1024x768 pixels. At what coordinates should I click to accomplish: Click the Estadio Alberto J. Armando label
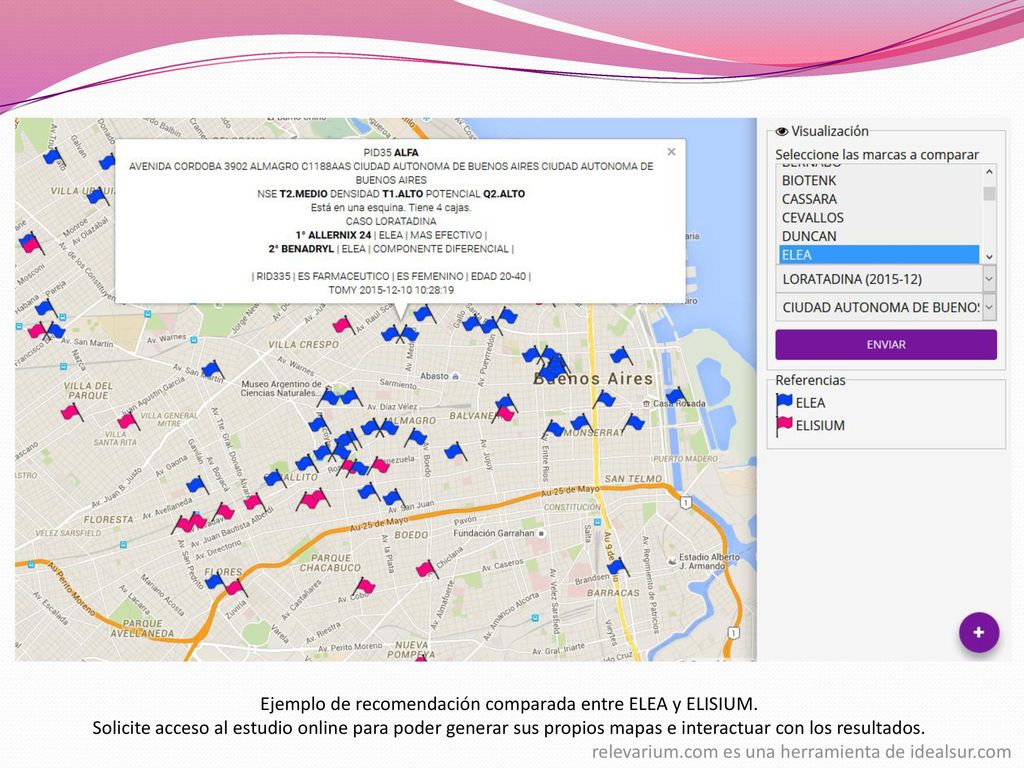(x=709, y=561)
